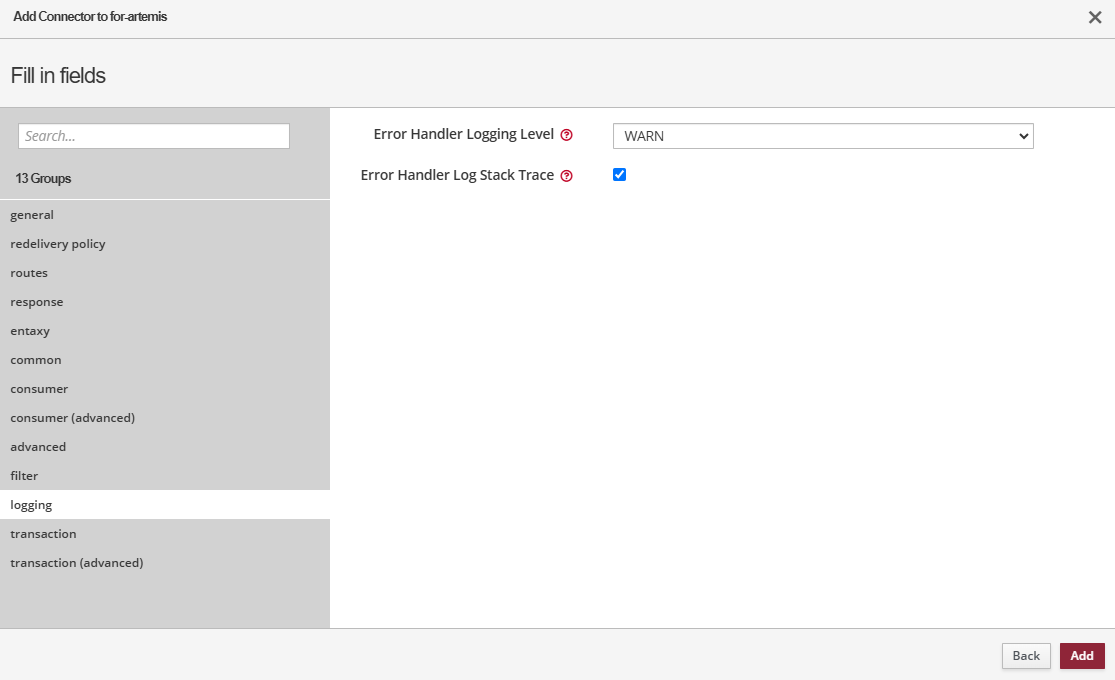This screenshot has width=1115, height=680.
Task: Switch to the routes group
Action: click(29, 273)
